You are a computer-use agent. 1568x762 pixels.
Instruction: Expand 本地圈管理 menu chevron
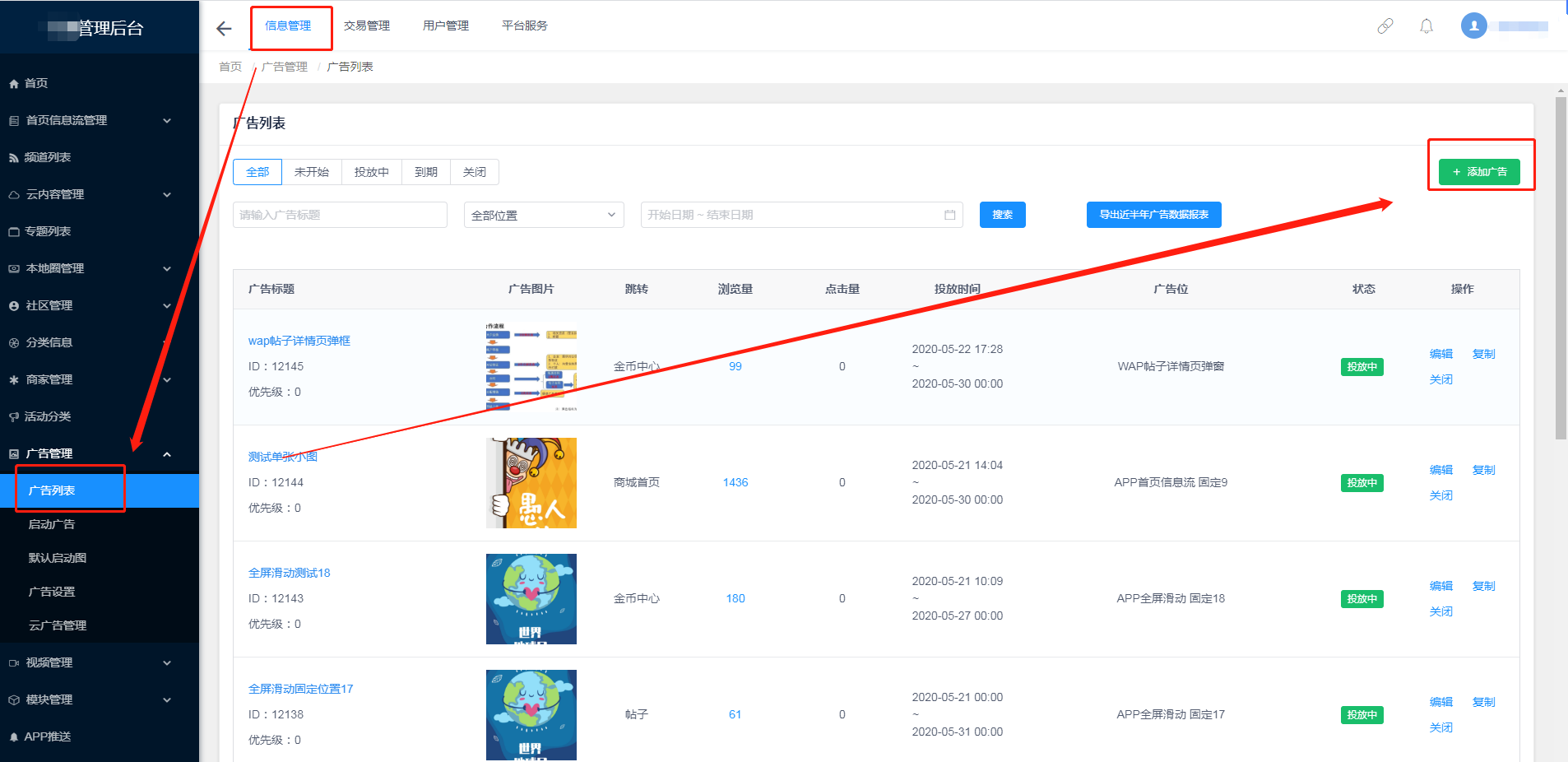pos(167,268)
